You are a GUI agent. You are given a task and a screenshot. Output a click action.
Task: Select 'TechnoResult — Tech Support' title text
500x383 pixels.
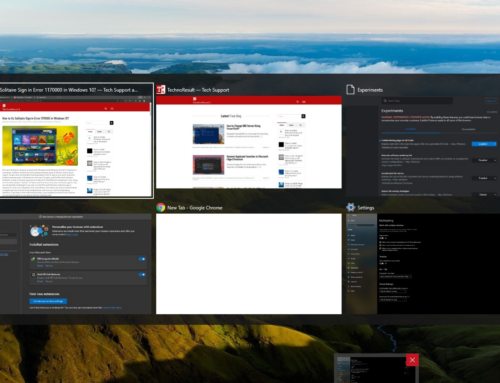point(198,90)
